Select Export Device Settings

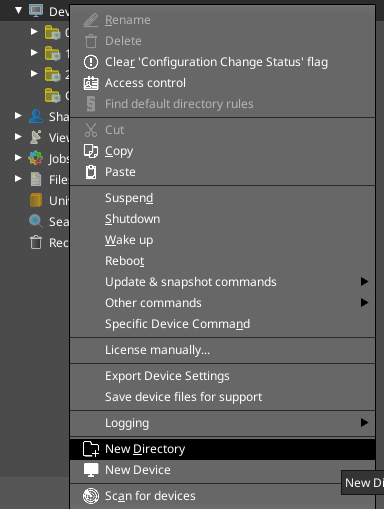[x=222, y=376]
